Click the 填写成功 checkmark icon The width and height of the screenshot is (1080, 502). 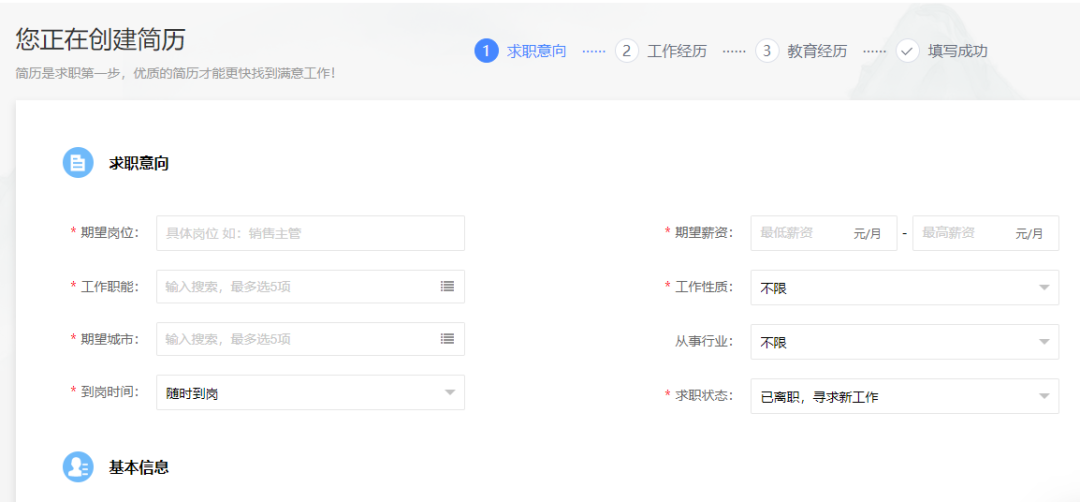click(907, 51)
